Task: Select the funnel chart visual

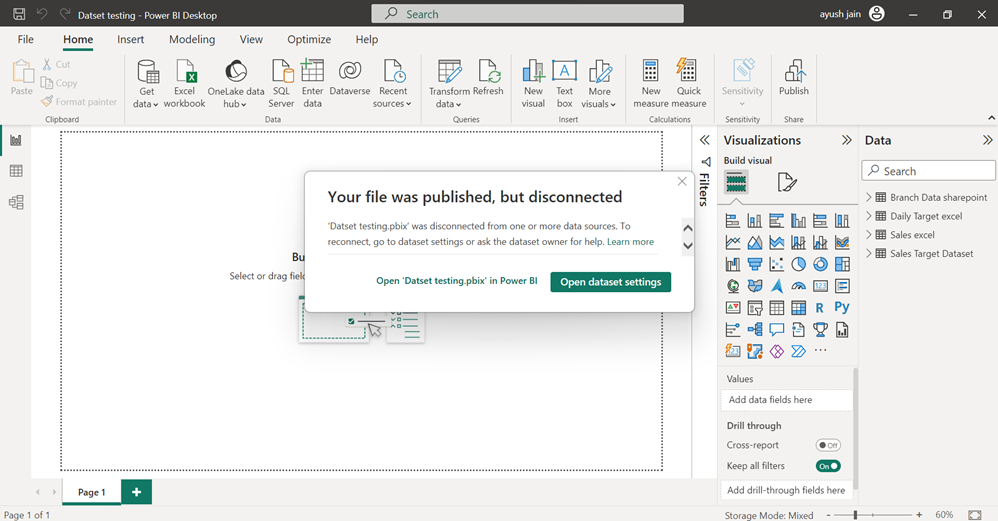Action: (x=755, y=264)
